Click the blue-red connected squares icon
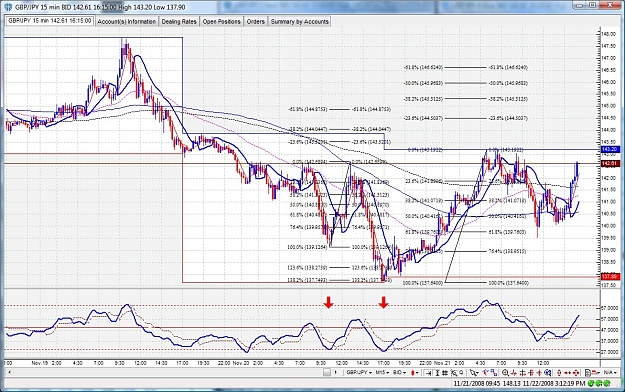Viewport: 625px width, 392px height. pos(494,373)
